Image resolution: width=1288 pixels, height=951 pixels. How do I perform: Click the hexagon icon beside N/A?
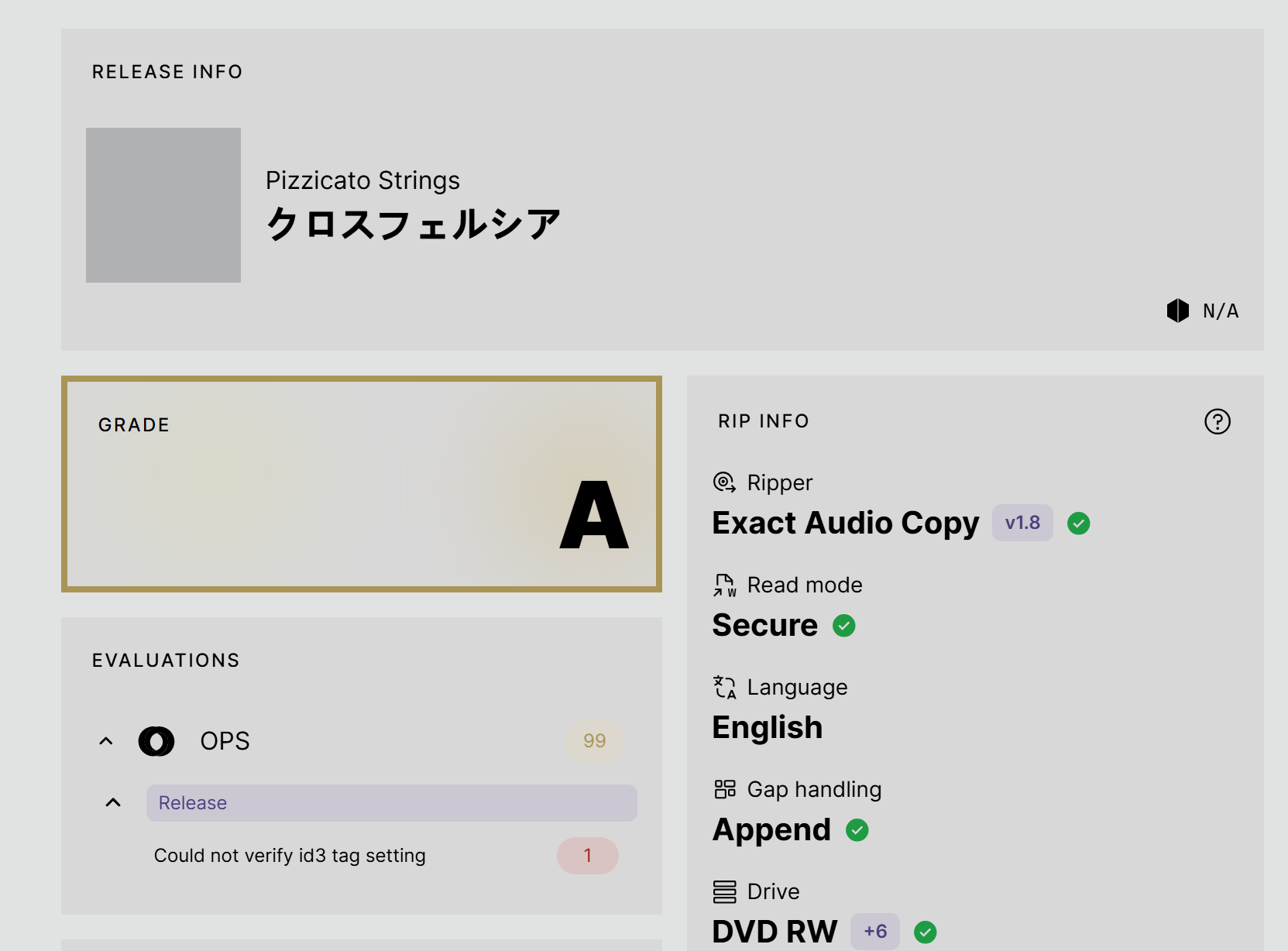click(x=1177, y=311)
